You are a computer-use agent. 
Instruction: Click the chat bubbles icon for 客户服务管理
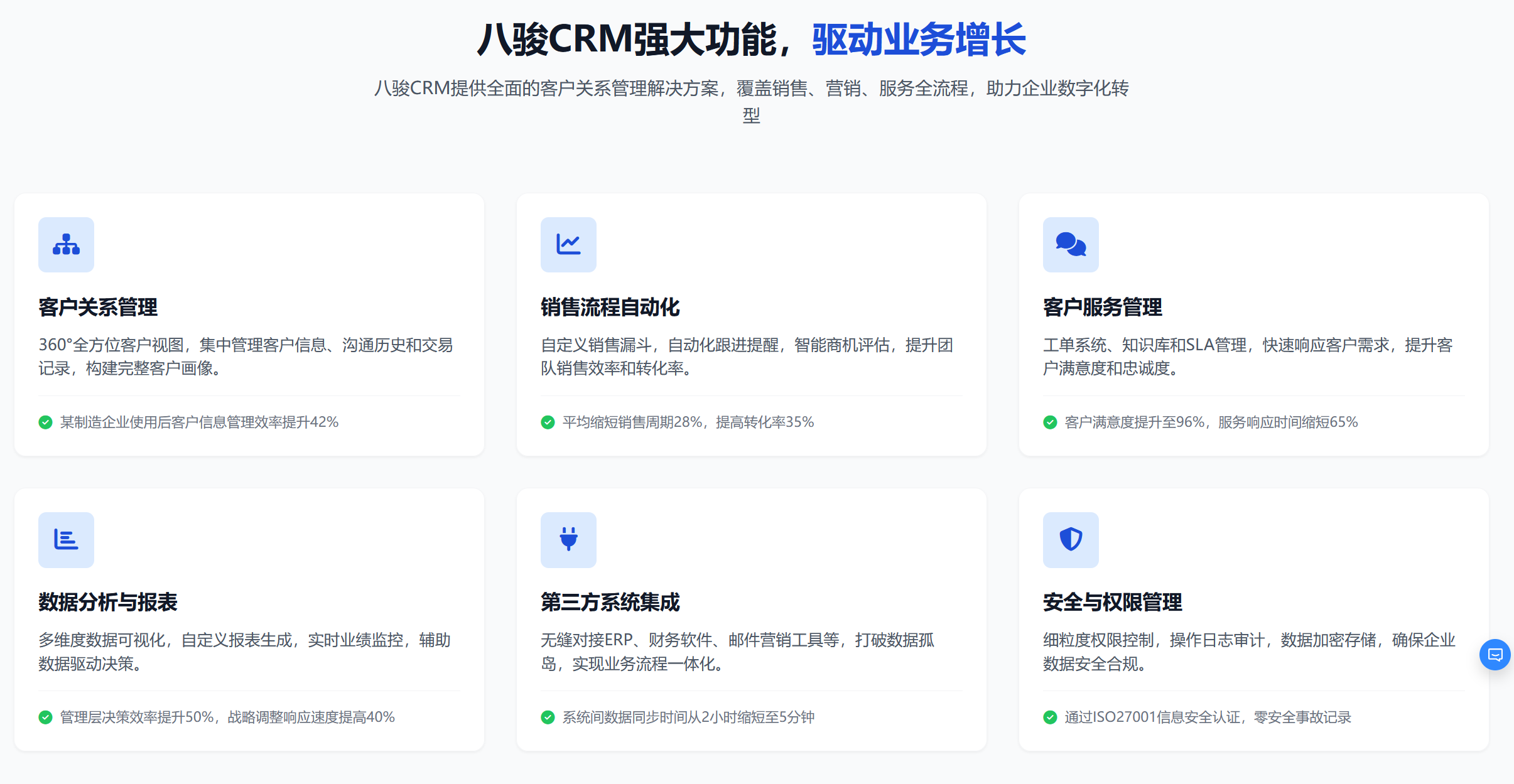pyautogui.click(x=1071, y=245)
